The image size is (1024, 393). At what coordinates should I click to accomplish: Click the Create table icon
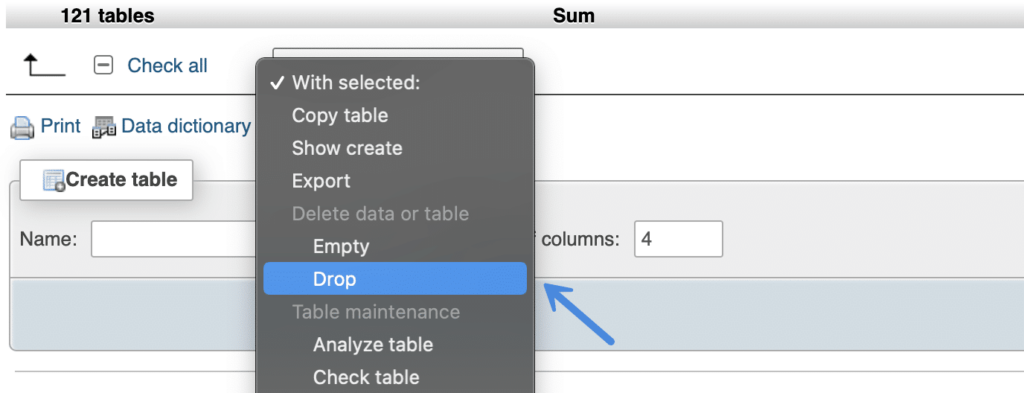54,180
